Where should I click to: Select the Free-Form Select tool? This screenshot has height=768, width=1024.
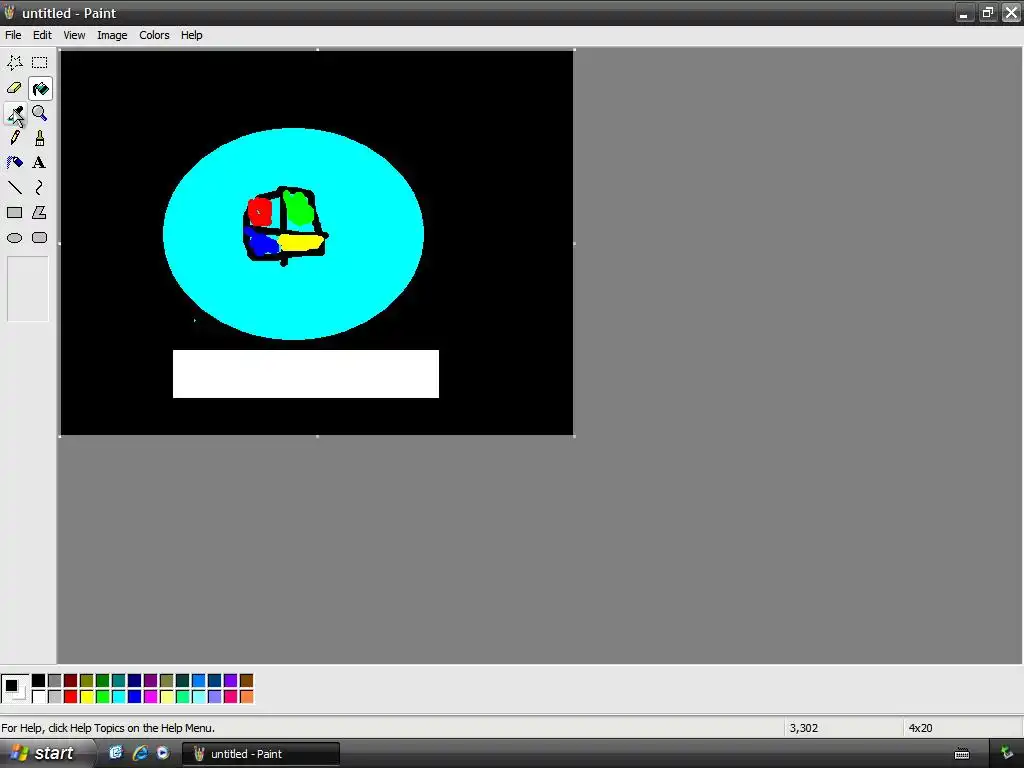[x=14, y=63]
